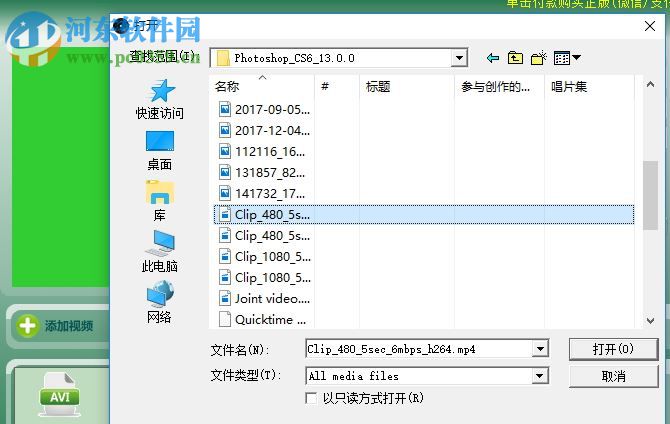Sort by 标题 title column header
670x424 pixels.
[407, 87]
